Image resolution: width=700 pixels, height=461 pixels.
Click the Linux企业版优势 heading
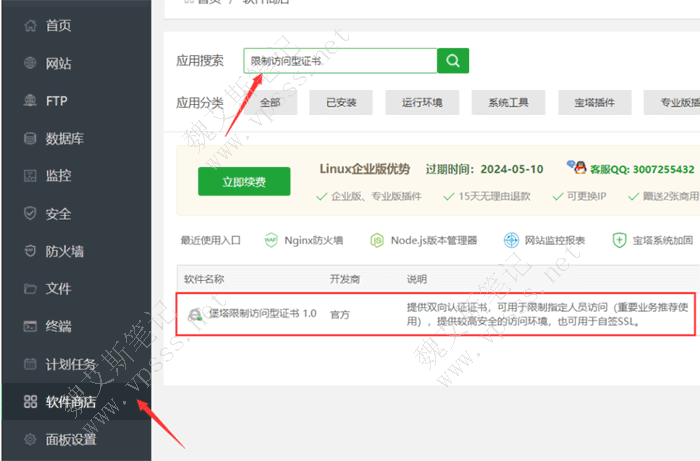tap(364, 169)
